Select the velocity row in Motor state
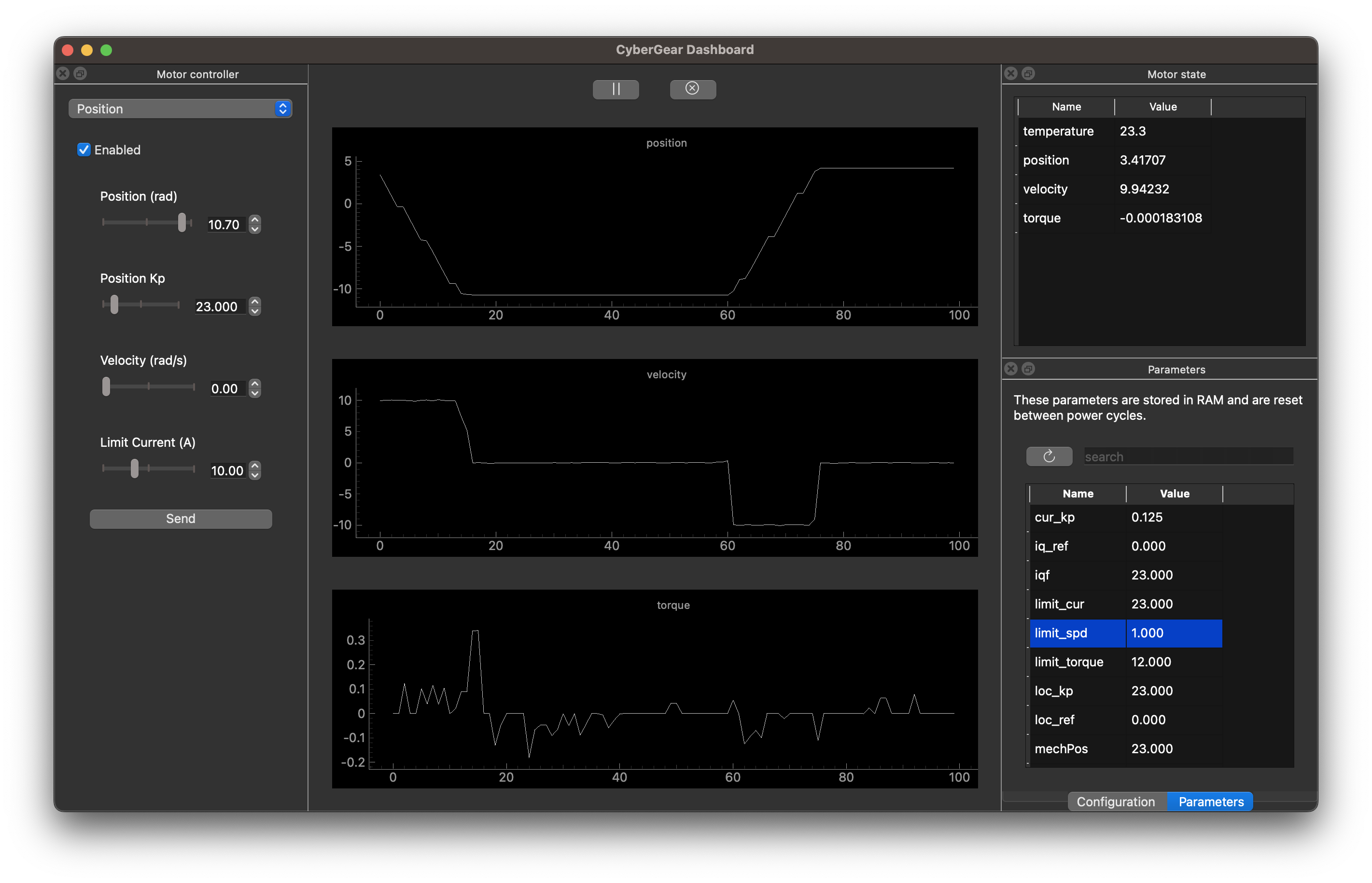Viewport: 1372px width, 883px height. point(1114,189)
